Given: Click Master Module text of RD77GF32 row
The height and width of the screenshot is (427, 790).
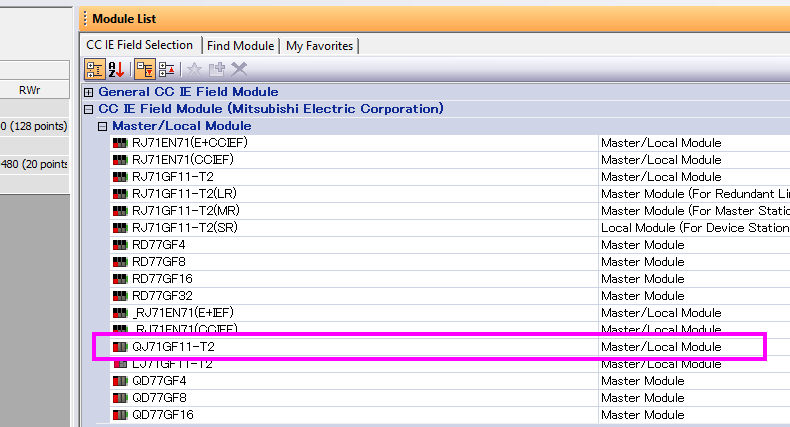Looking at the screenshot, I should 642,296.
